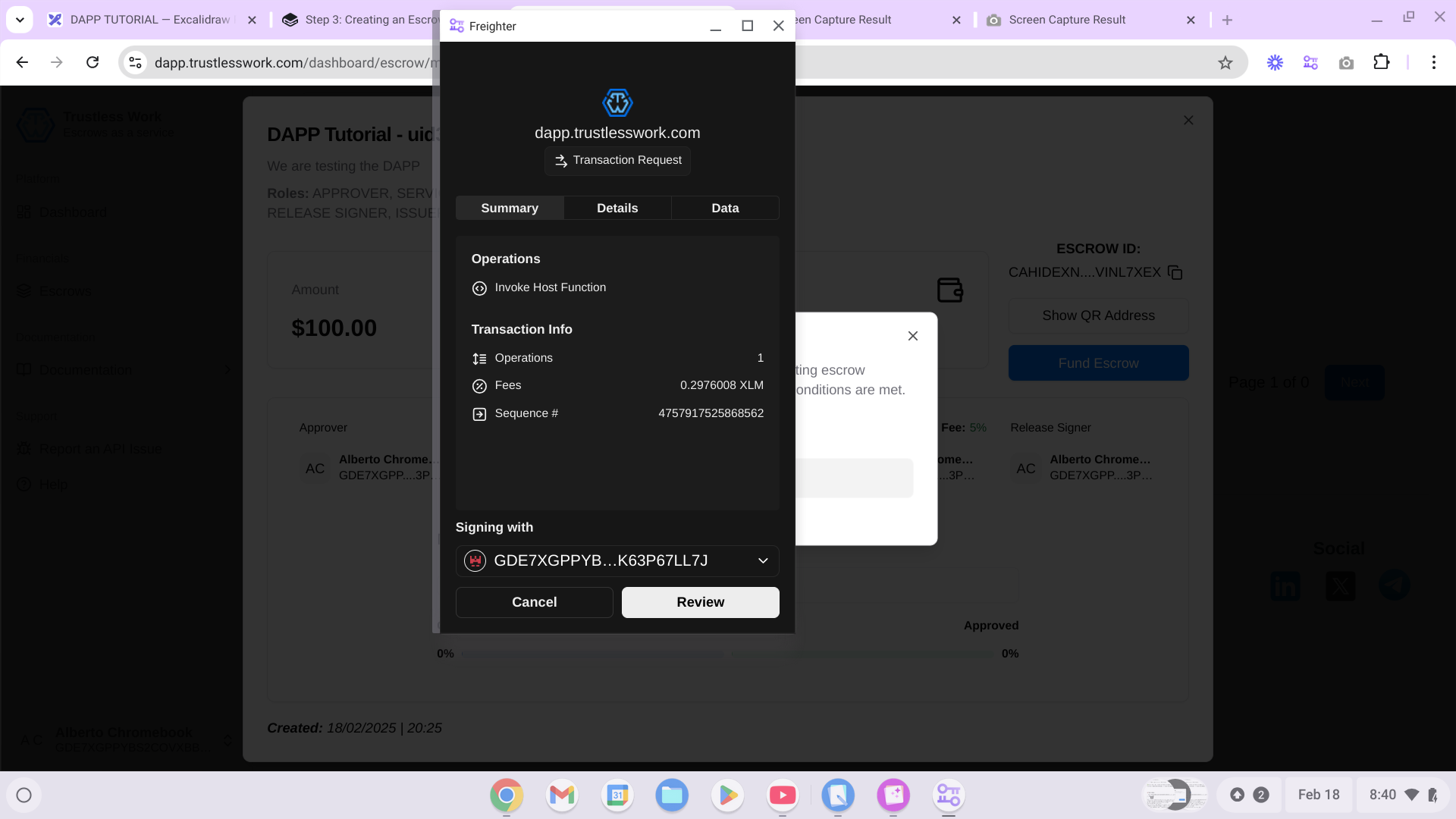Open the Files app in shelf
This screenshot has height=819, width=1456.
coord(672,795)
